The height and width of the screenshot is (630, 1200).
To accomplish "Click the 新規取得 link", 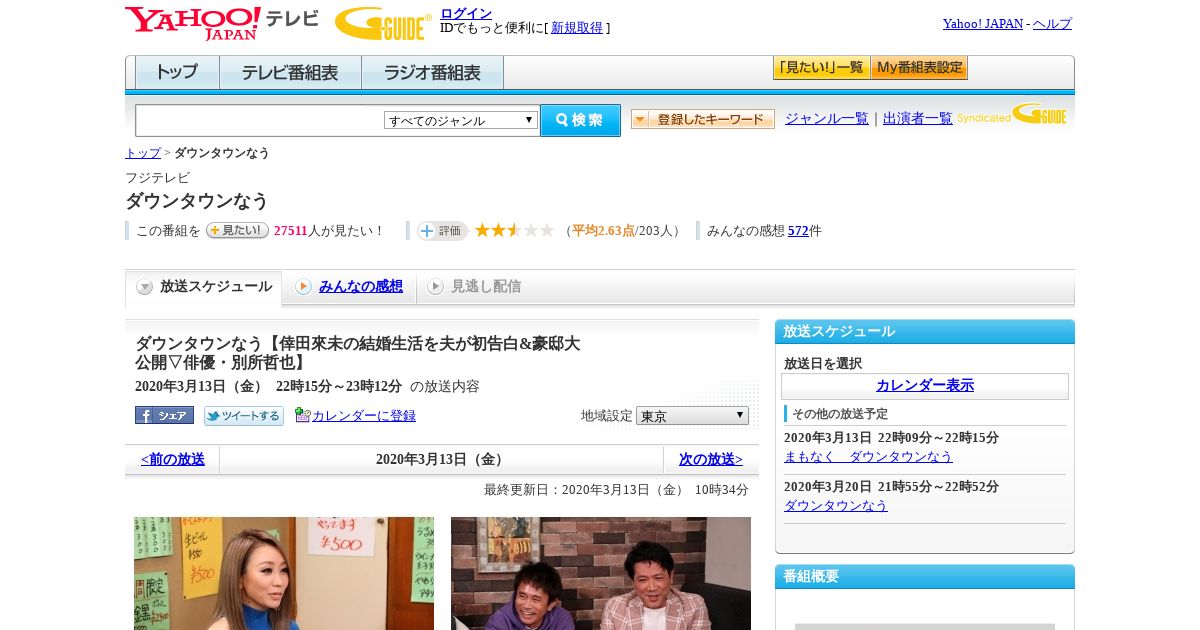I will point(577,28).
